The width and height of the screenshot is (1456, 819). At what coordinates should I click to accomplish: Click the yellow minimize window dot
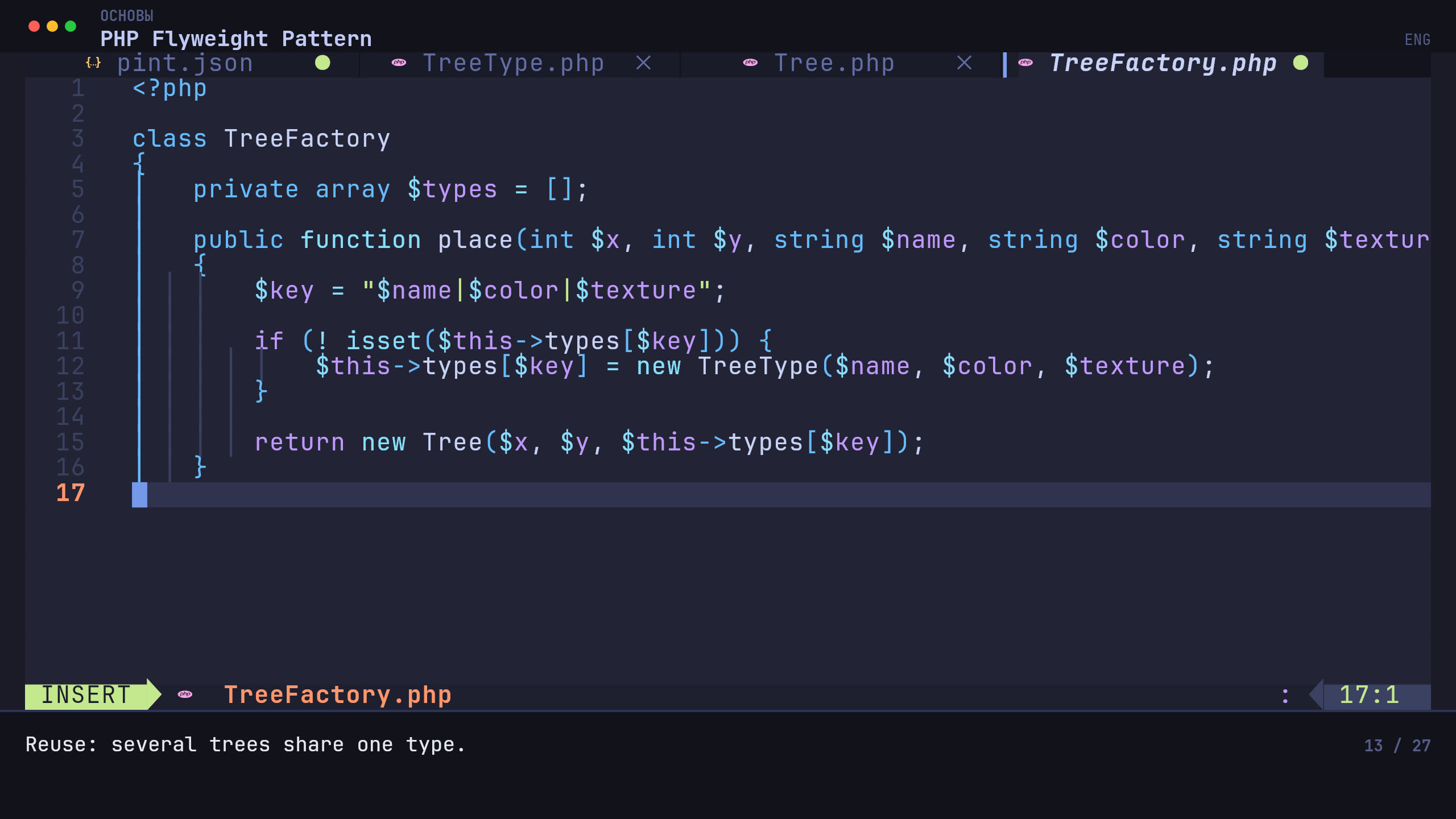tap(52, 26)
